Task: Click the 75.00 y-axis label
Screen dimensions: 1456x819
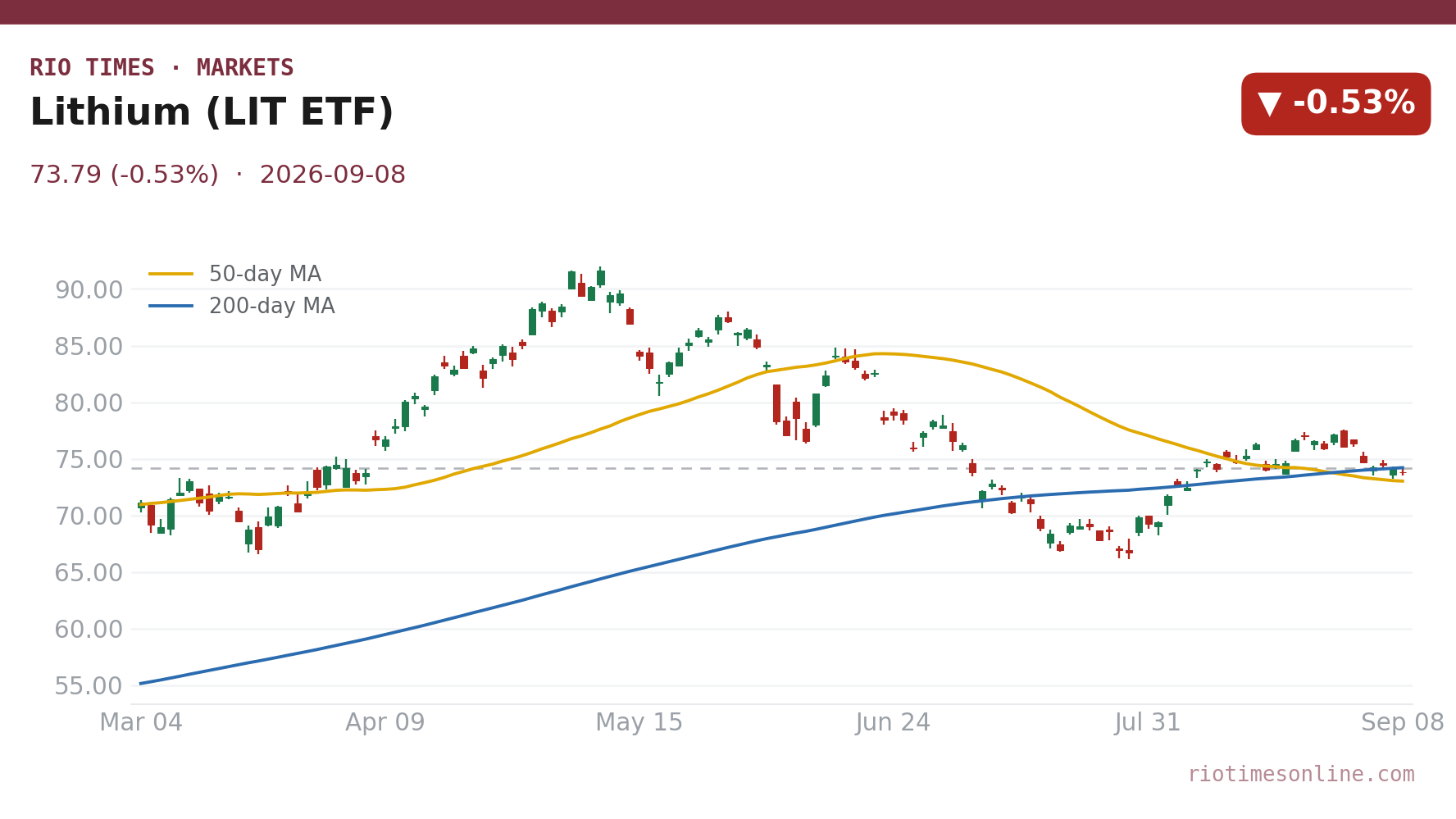Action: tap(89, 460)
